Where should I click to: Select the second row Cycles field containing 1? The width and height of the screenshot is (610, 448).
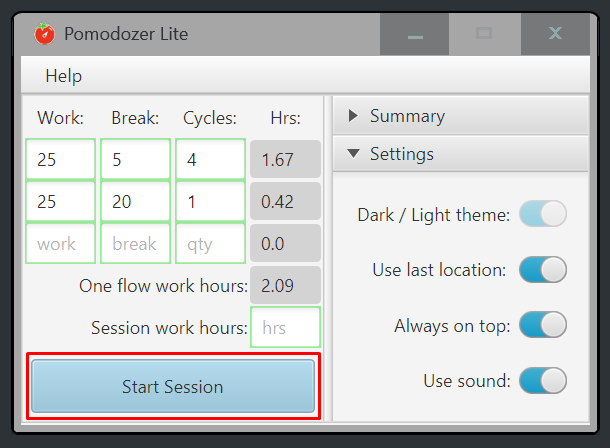210,201
